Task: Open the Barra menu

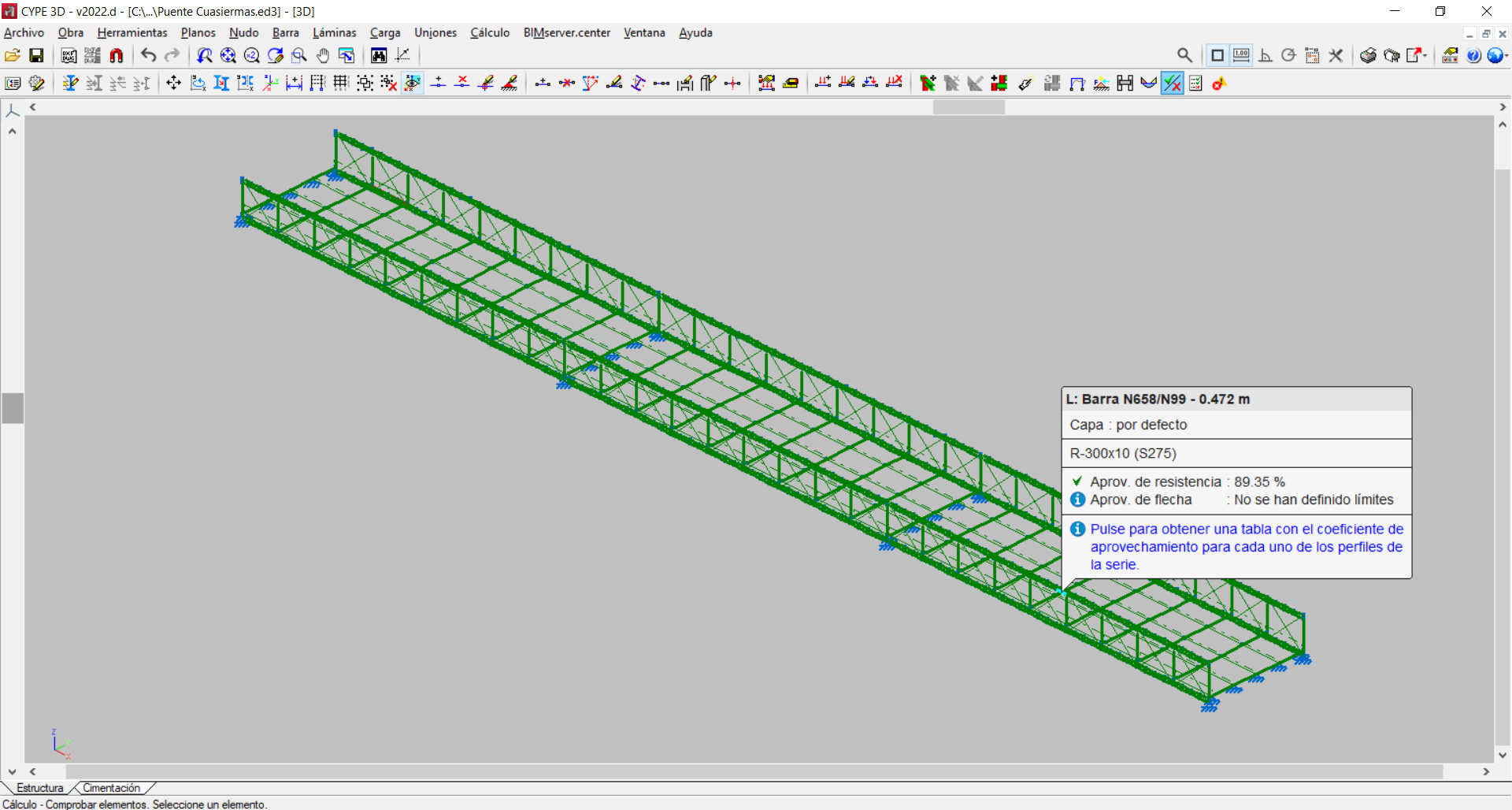Action: 285,32
